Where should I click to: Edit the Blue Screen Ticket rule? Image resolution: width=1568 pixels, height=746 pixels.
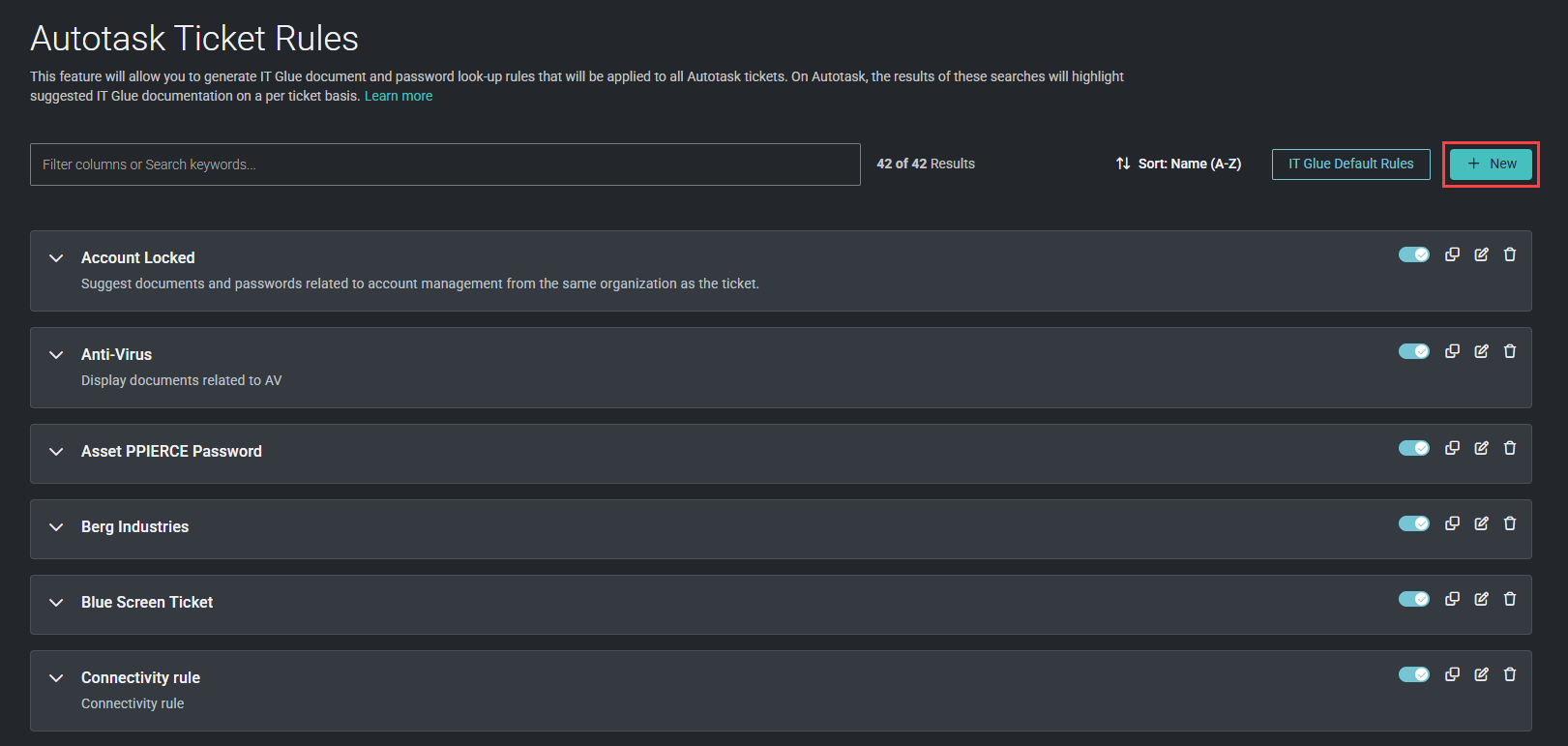[1481, 599]
